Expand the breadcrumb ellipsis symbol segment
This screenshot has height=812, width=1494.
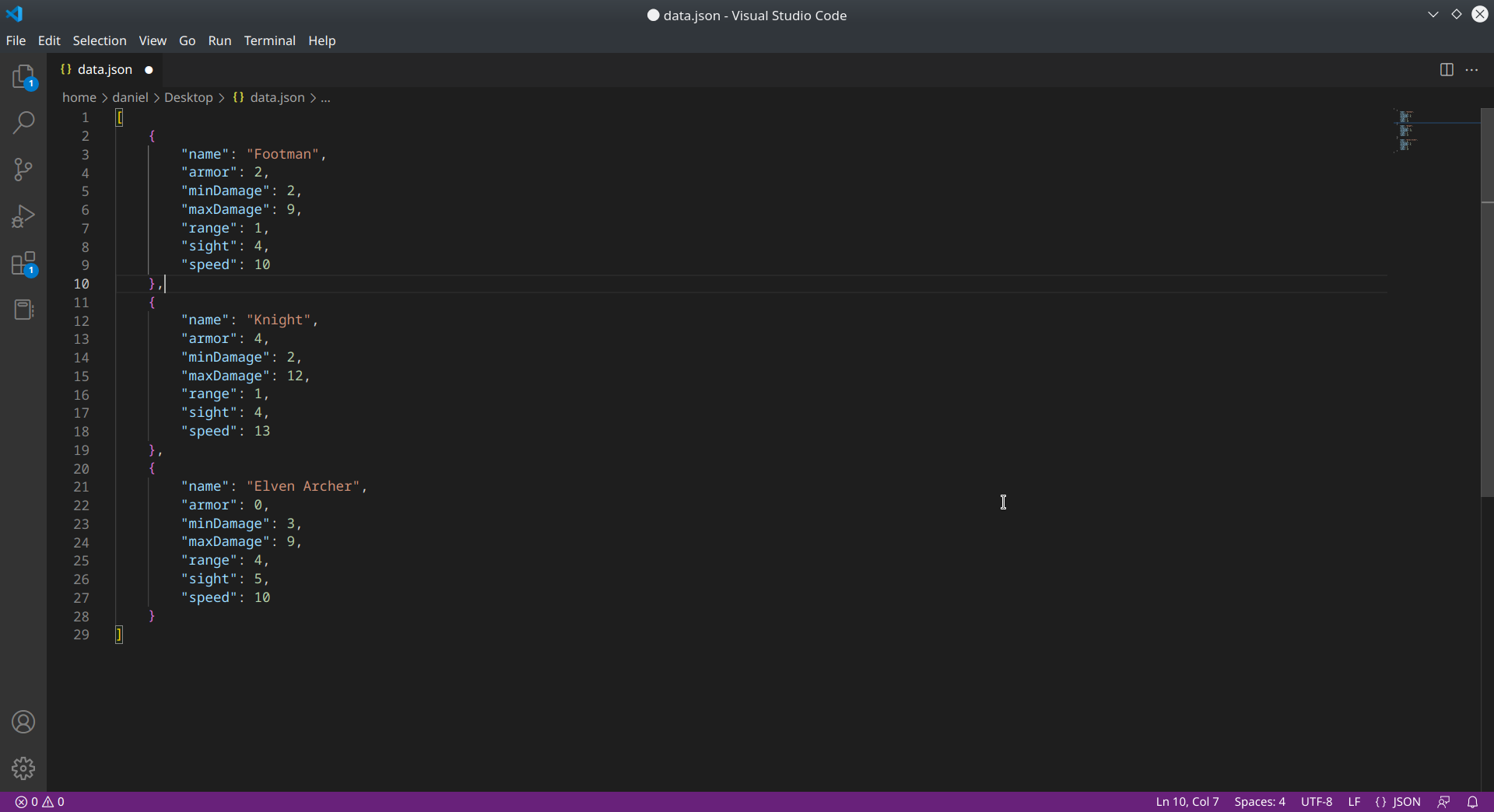pyautogui.click(x=326, y=97)
